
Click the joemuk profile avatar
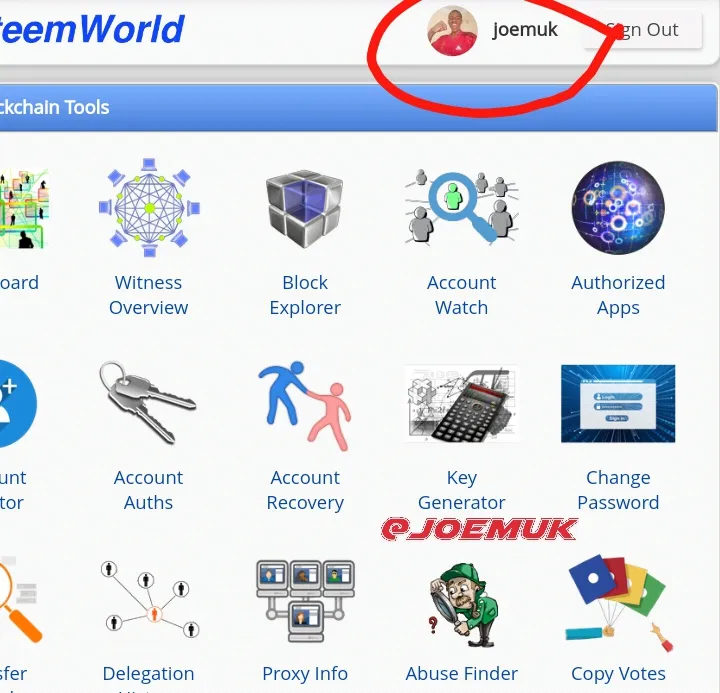452,31
